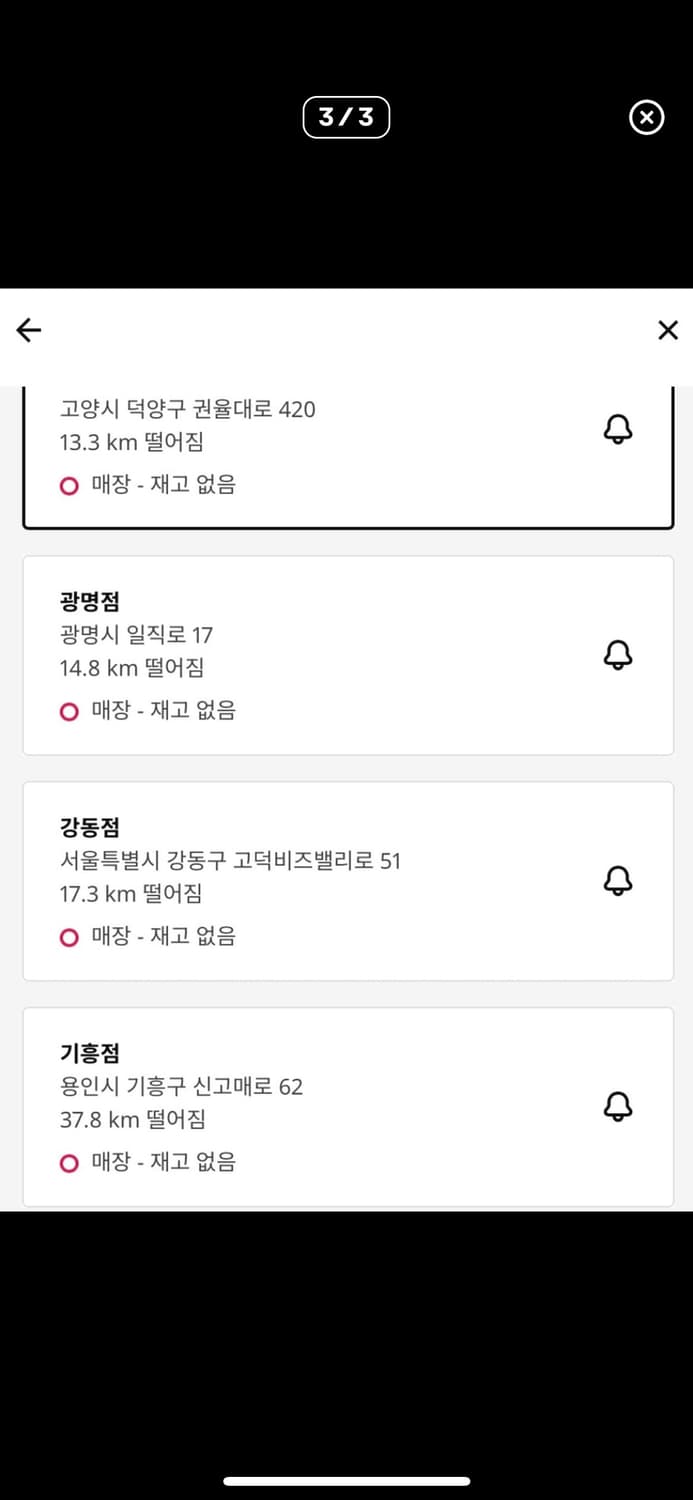693x1500 pixels.
Task: Tap address 고양시 덕양구 권율대로 420
Action: click(187, 409)
